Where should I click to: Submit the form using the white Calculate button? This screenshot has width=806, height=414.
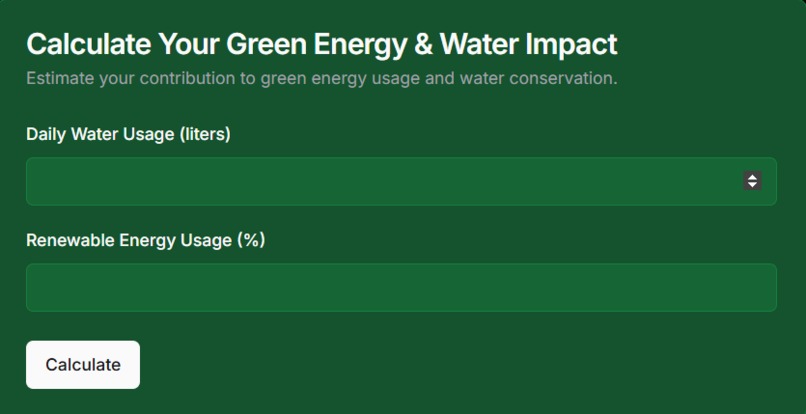click(83, 365)
